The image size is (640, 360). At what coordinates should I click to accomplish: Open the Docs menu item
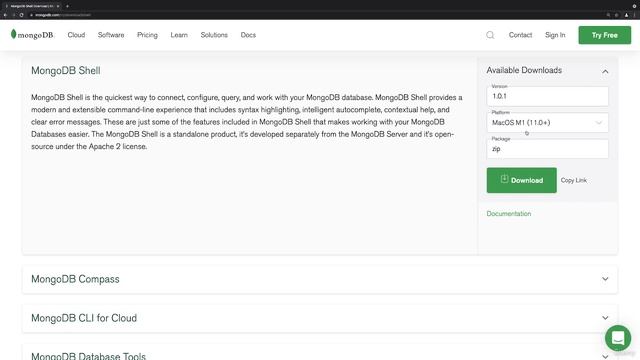point(248,35)
